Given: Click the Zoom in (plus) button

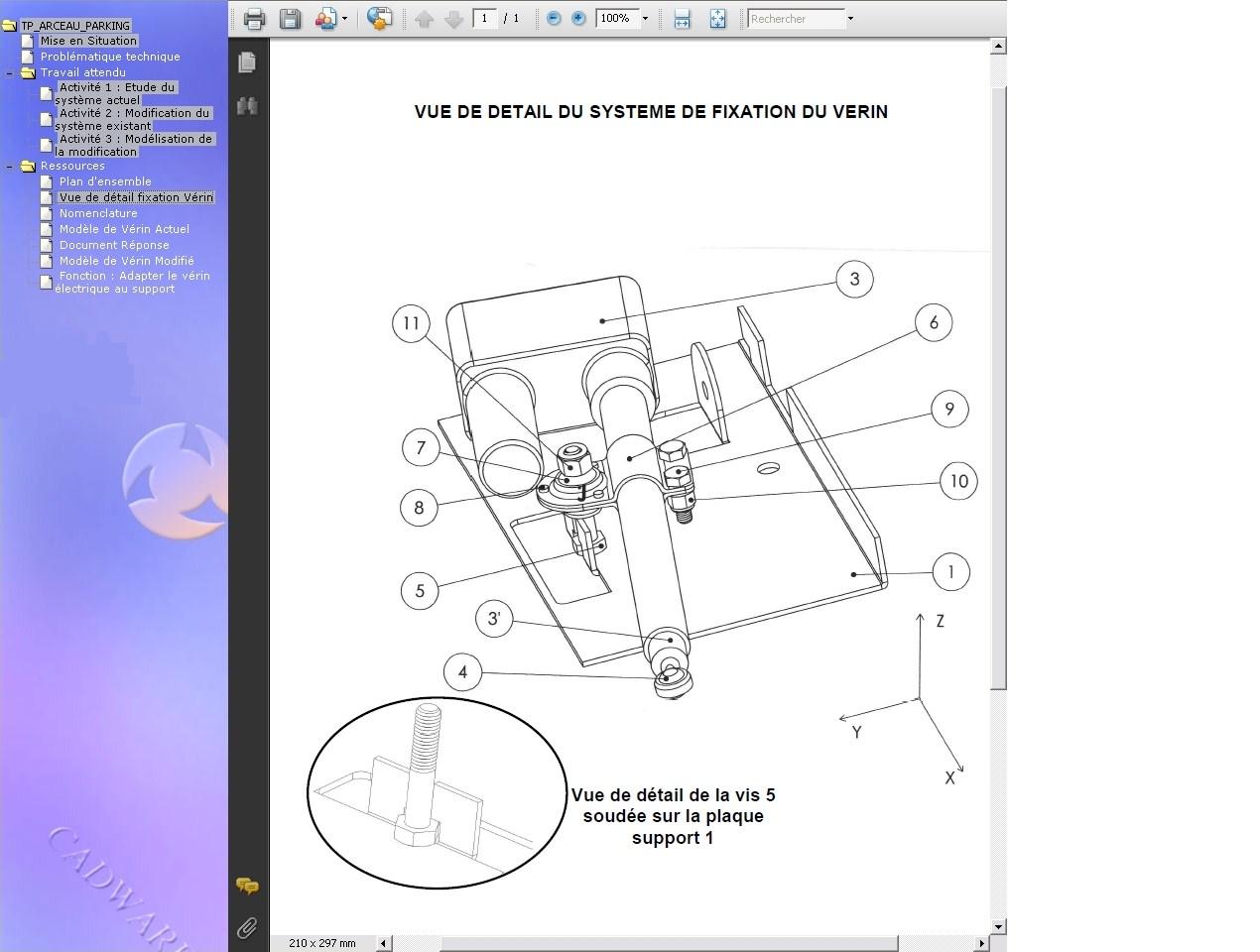Looking at the screenshot, I should pos(578,18).
